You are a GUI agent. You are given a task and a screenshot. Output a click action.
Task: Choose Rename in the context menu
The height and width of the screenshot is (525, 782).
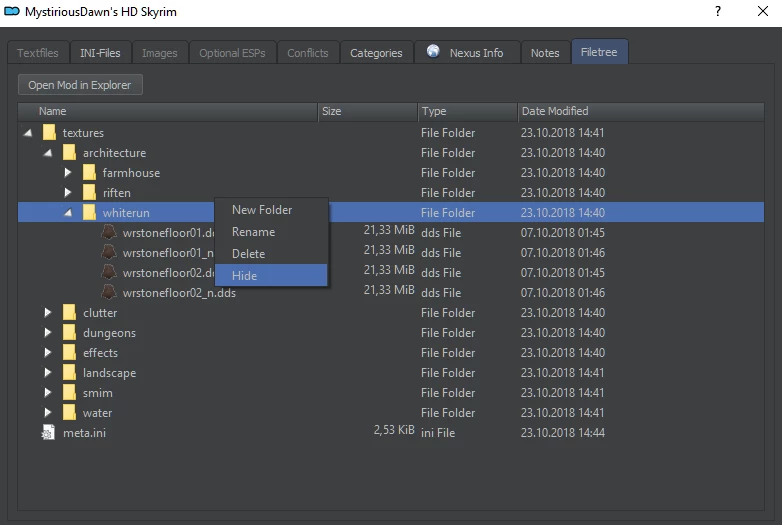pos(271,232)
